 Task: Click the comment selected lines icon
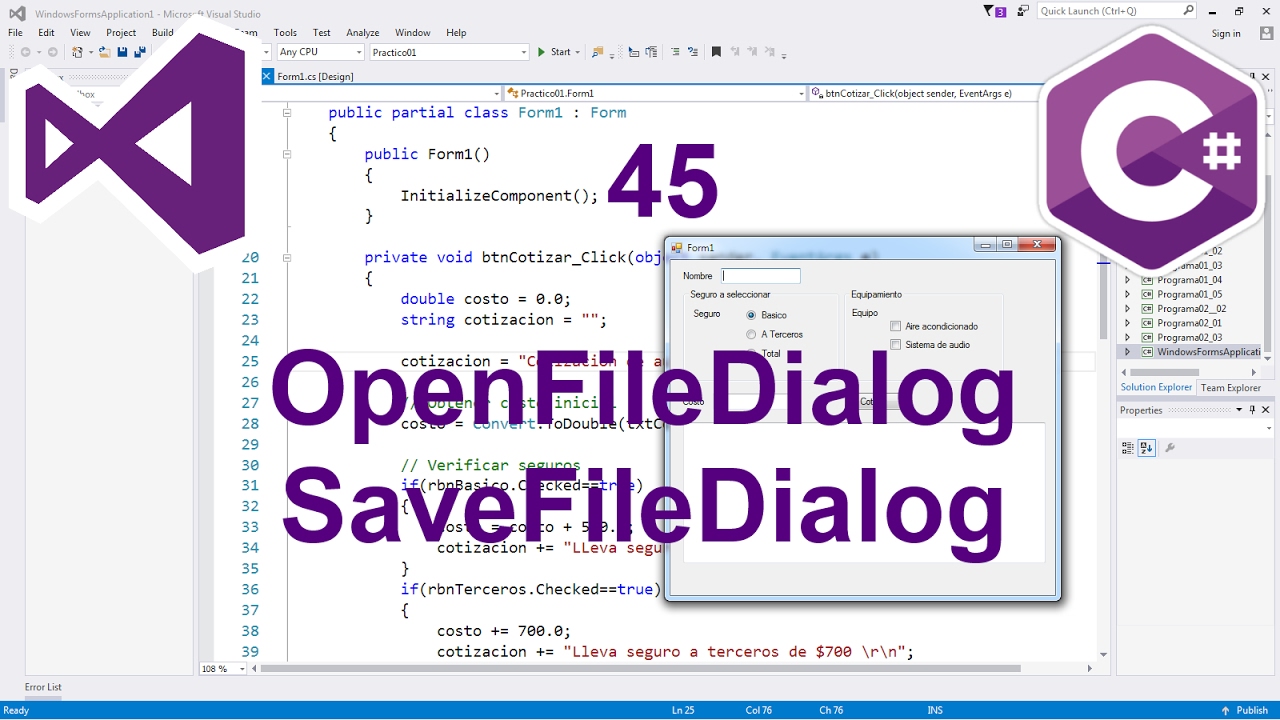coord(675,52)
